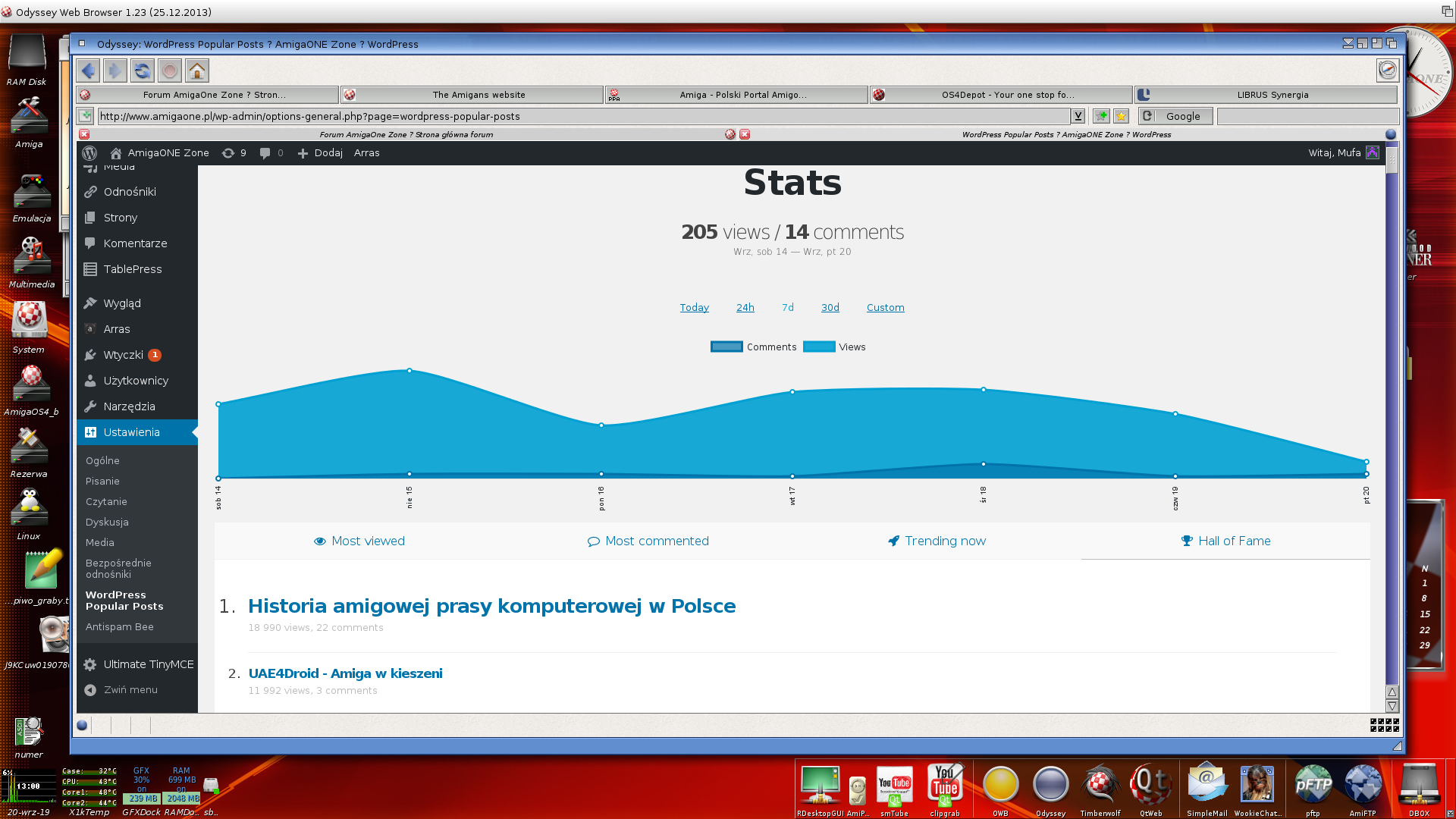Select the Most viewed tab

[x=359, y=541]
